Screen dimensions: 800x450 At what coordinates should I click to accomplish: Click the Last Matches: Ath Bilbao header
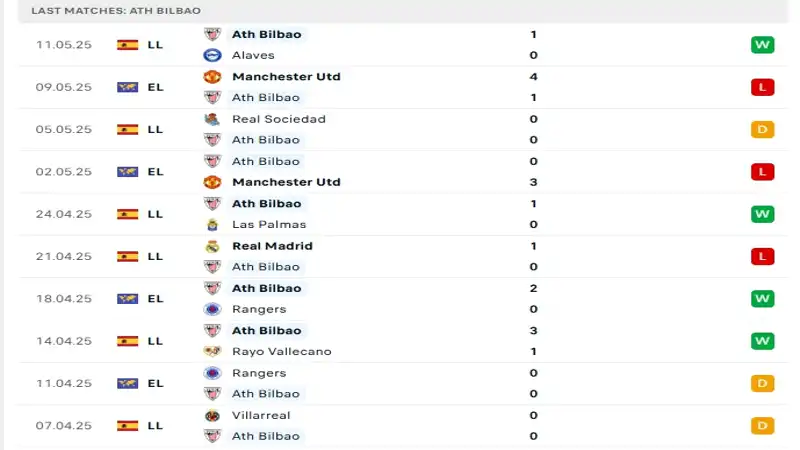116,10
